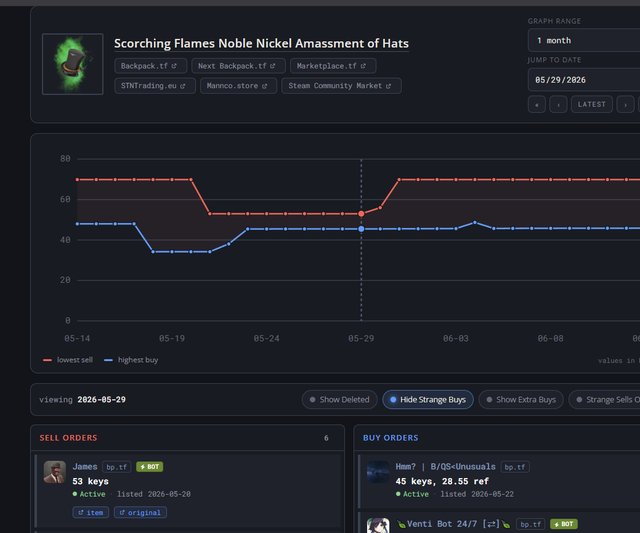This screenshot has height=533, width=640.
Task: Toggle the highest buy legend entry
Action: click(131, 360)
